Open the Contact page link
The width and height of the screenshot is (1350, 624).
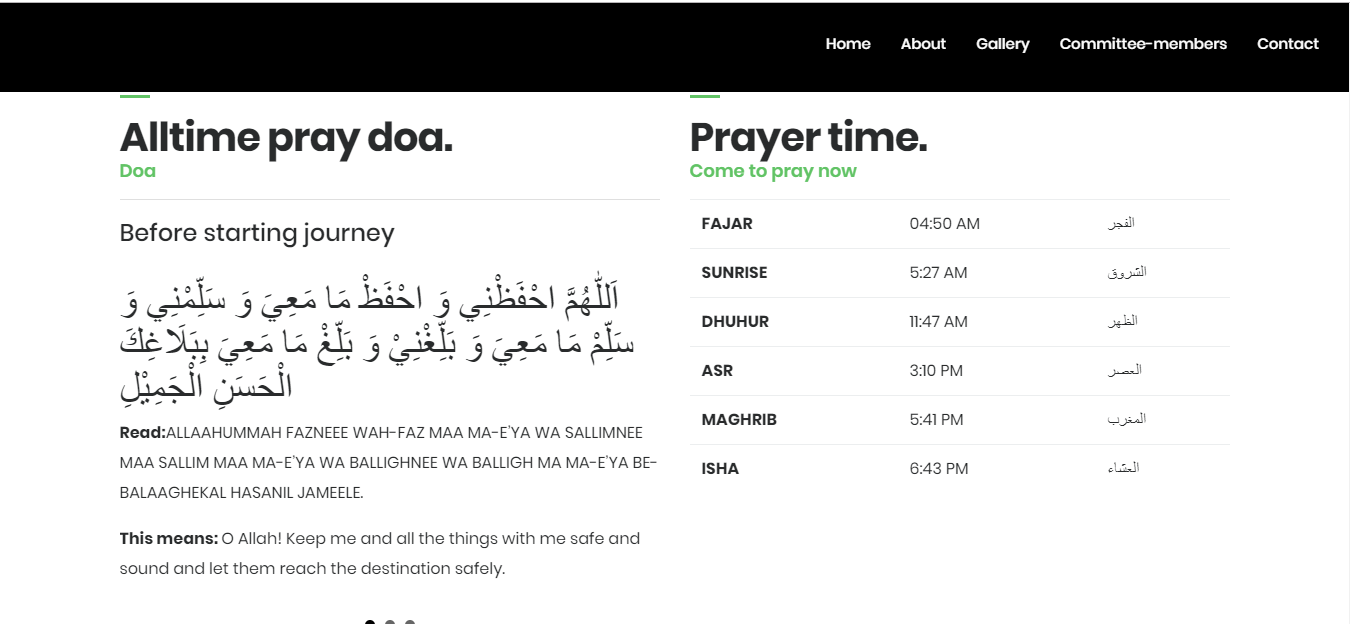point(1288,44)
